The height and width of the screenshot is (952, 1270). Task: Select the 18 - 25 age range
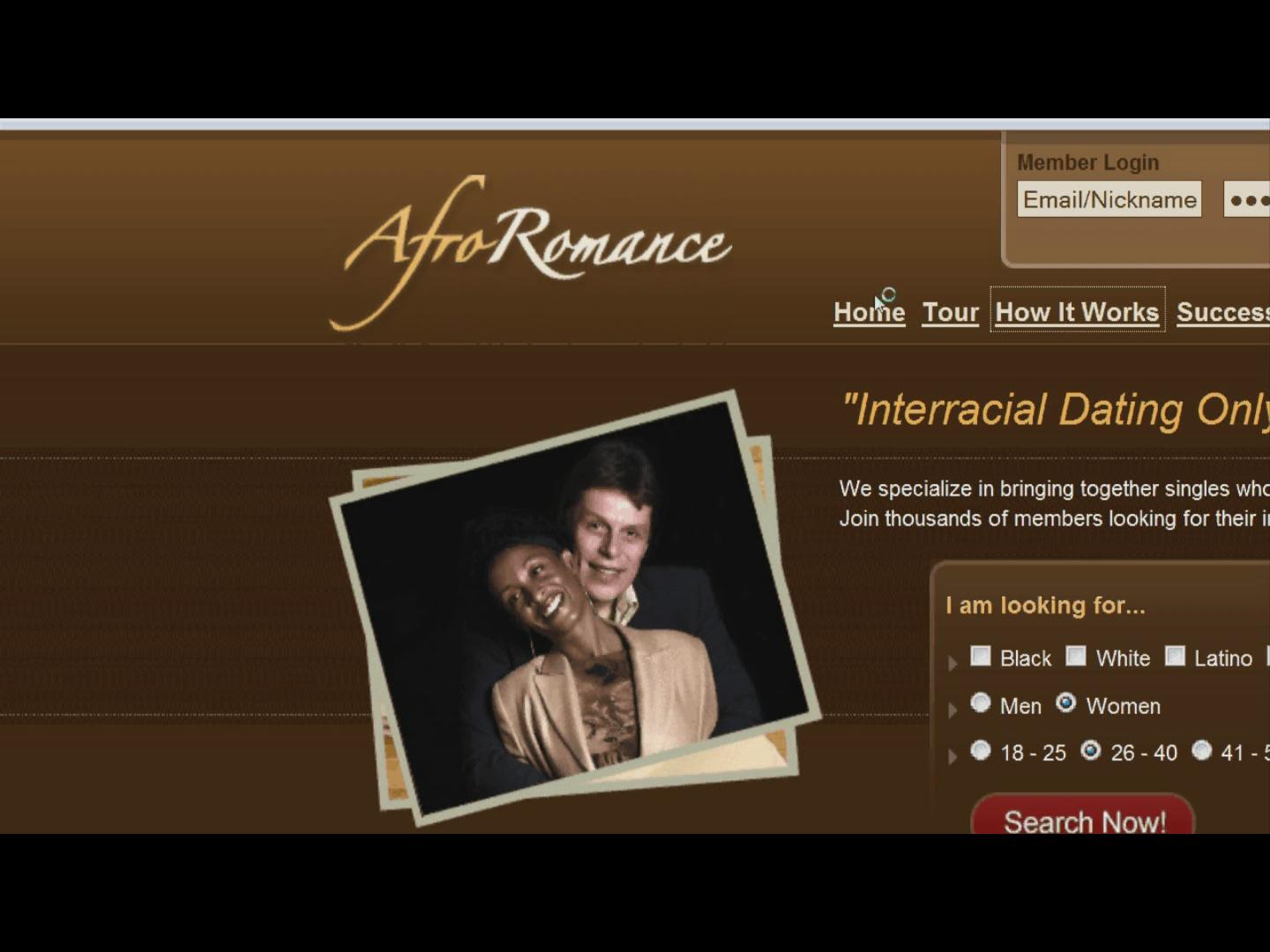click(981, 750)
